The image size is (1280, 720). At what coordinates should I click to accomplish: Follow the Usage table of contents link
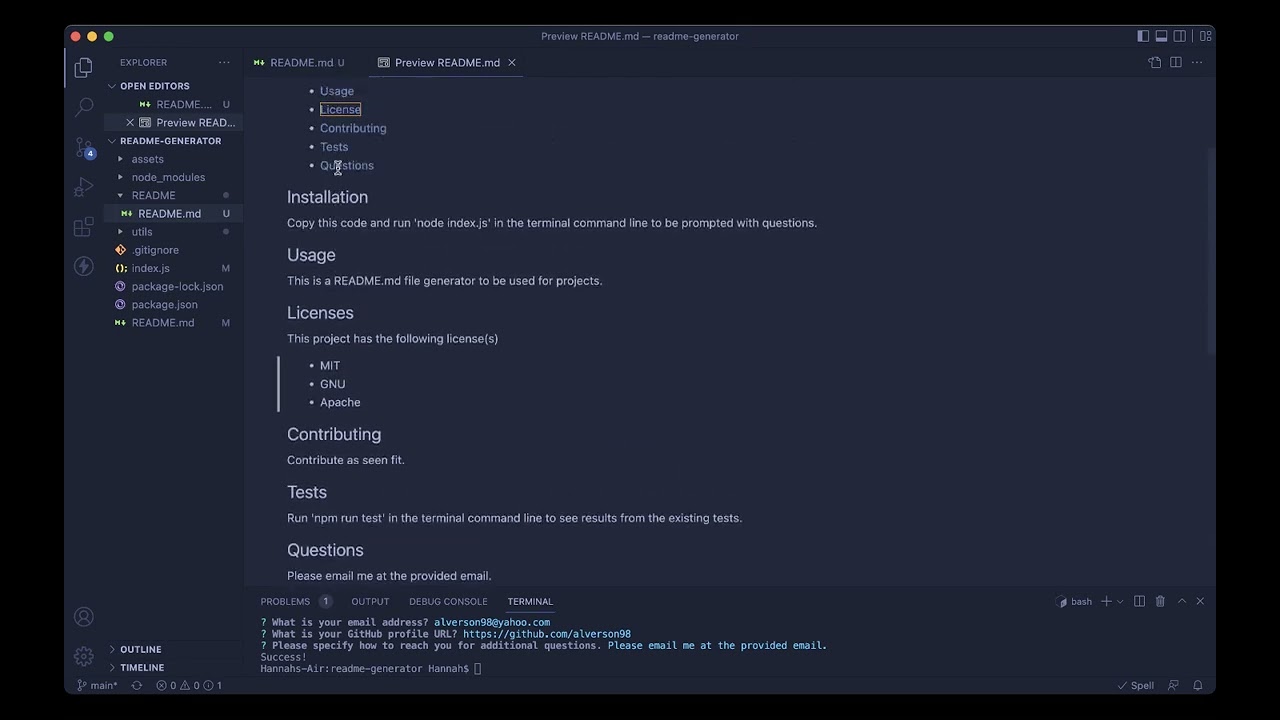[x=337, y=91]
